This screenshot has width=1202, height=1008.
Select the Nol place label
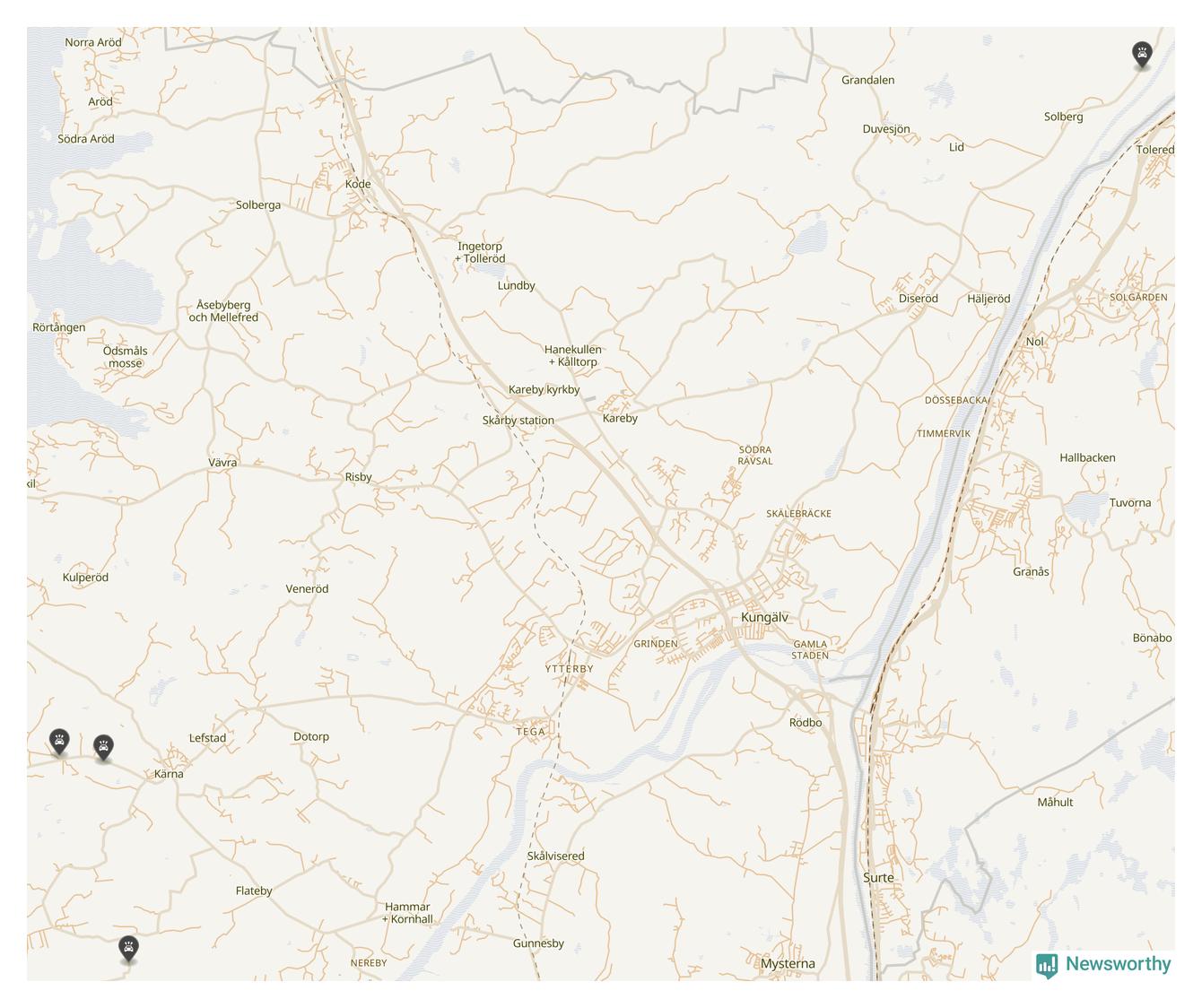[1035, 341]
